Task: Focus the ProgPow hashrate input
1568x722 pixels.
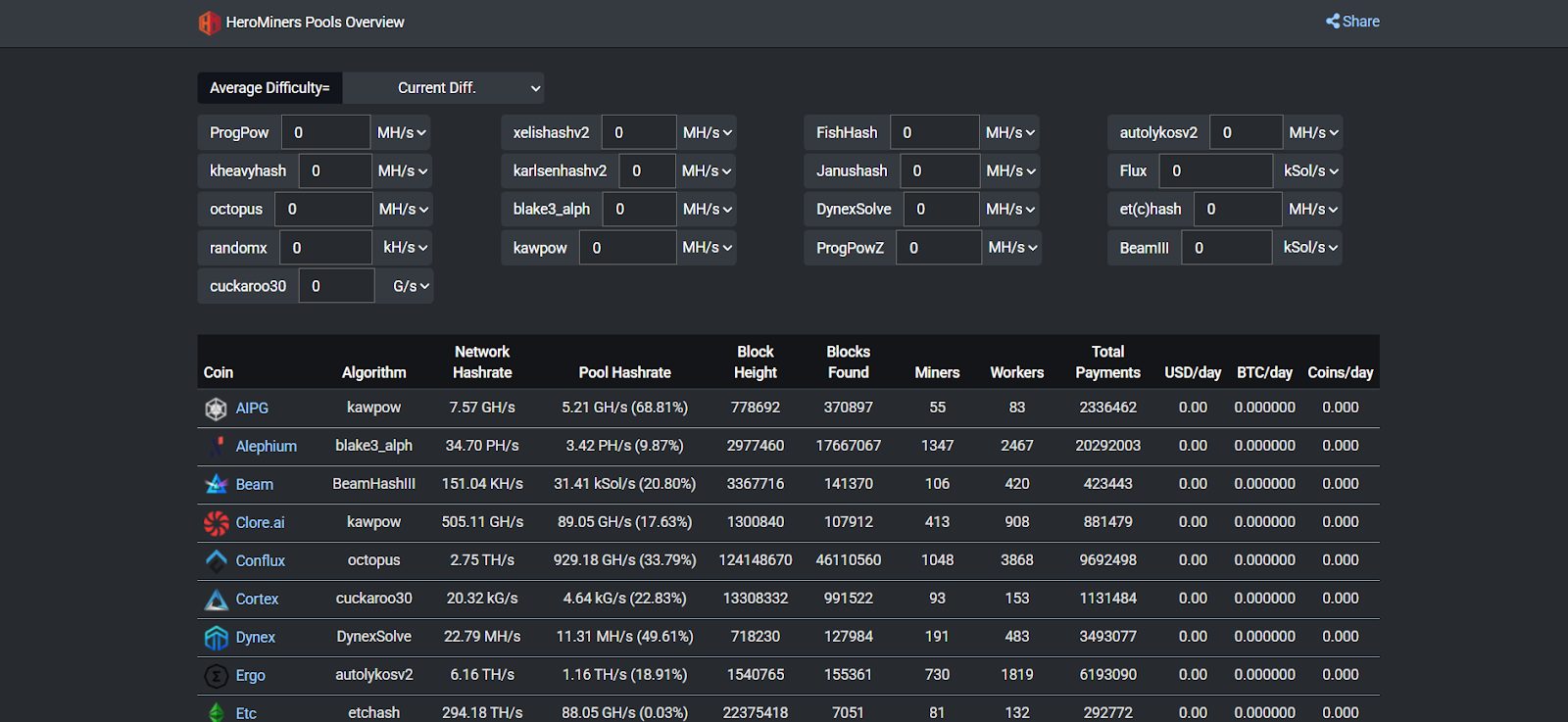Action: 325,132
